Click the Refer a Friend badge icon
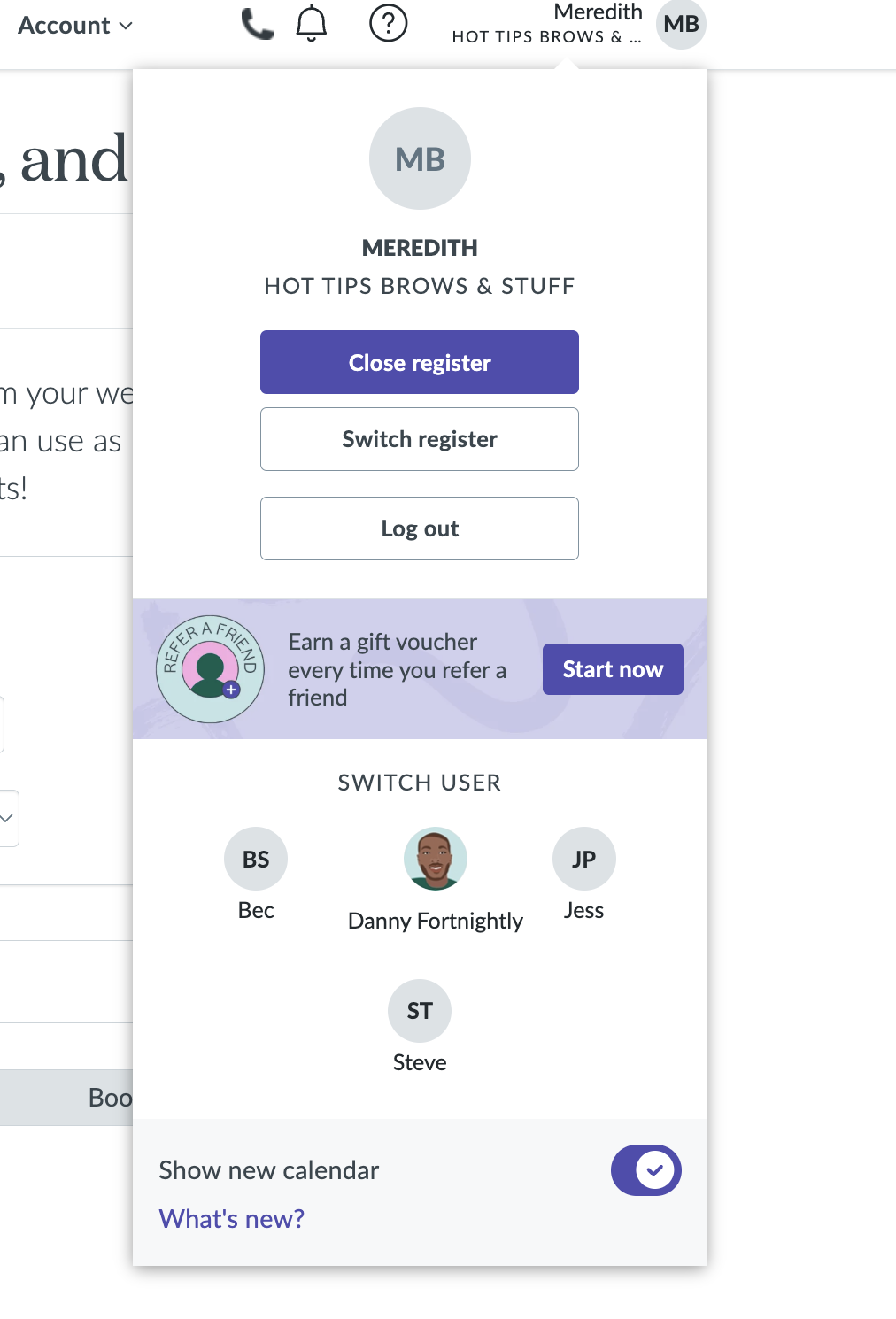896x1319 pixels. click(x=210, y=669)
